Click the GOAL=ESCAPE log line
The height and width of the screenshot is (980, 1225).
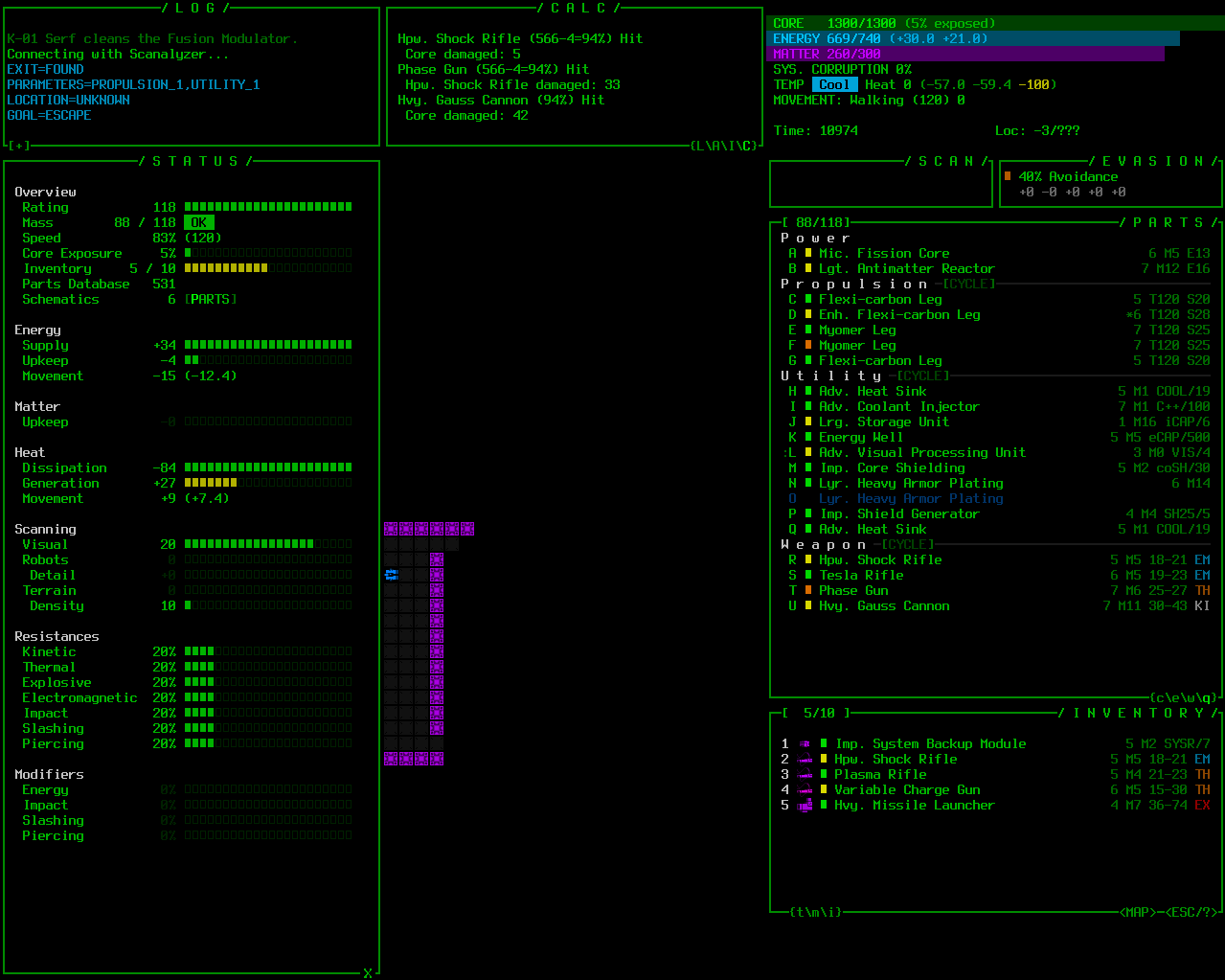tap(50, 115)
